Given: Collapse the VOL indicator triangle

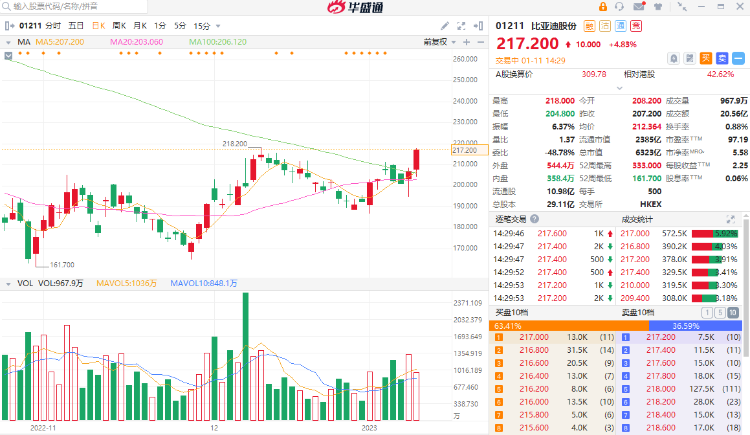Looking at the screenshot, I should 8,284.
